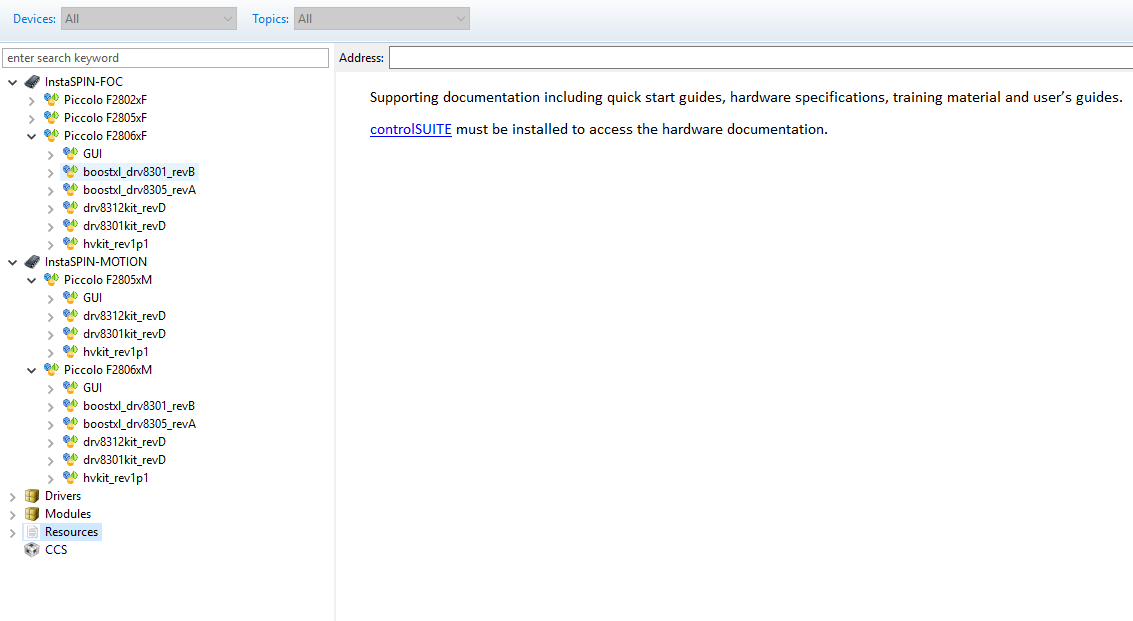
Task: Open the controlSUITE link
Action: point(410,129)
